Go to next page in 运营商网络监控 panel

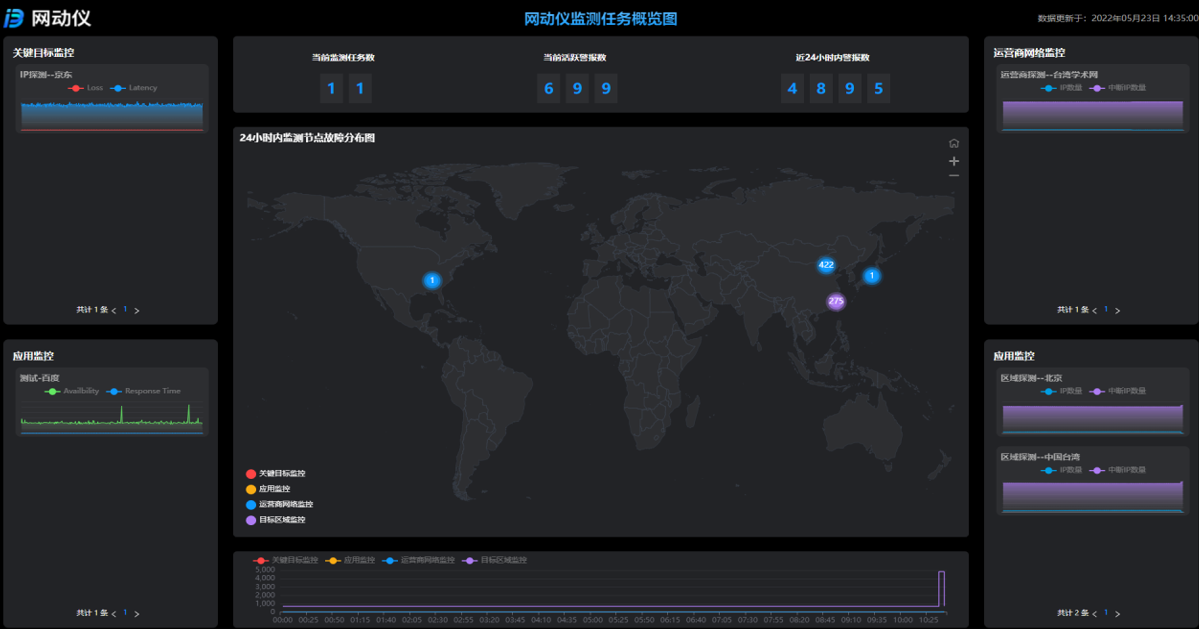coord(1118,311)
